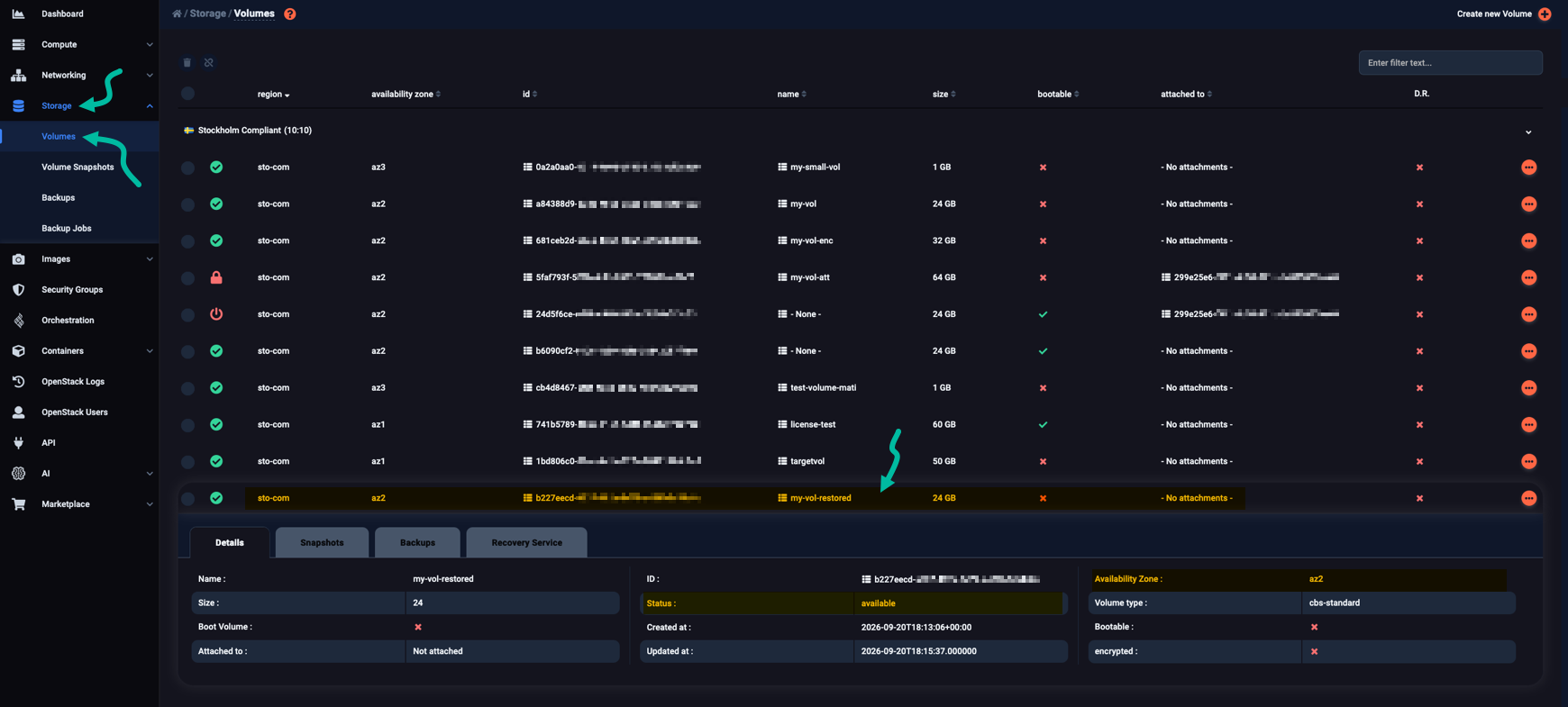Open actions menu for targetvol row
Image resolution: width=1568 pixels, height=707 pixels.
tap(1528, 461)
